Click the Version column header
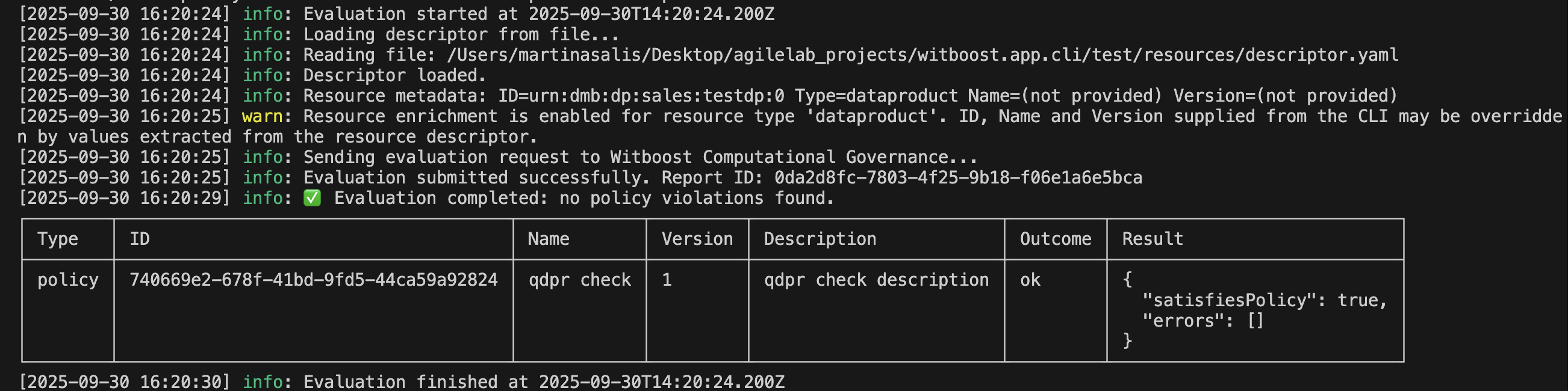1568x391 pixels. click(697, 239)
